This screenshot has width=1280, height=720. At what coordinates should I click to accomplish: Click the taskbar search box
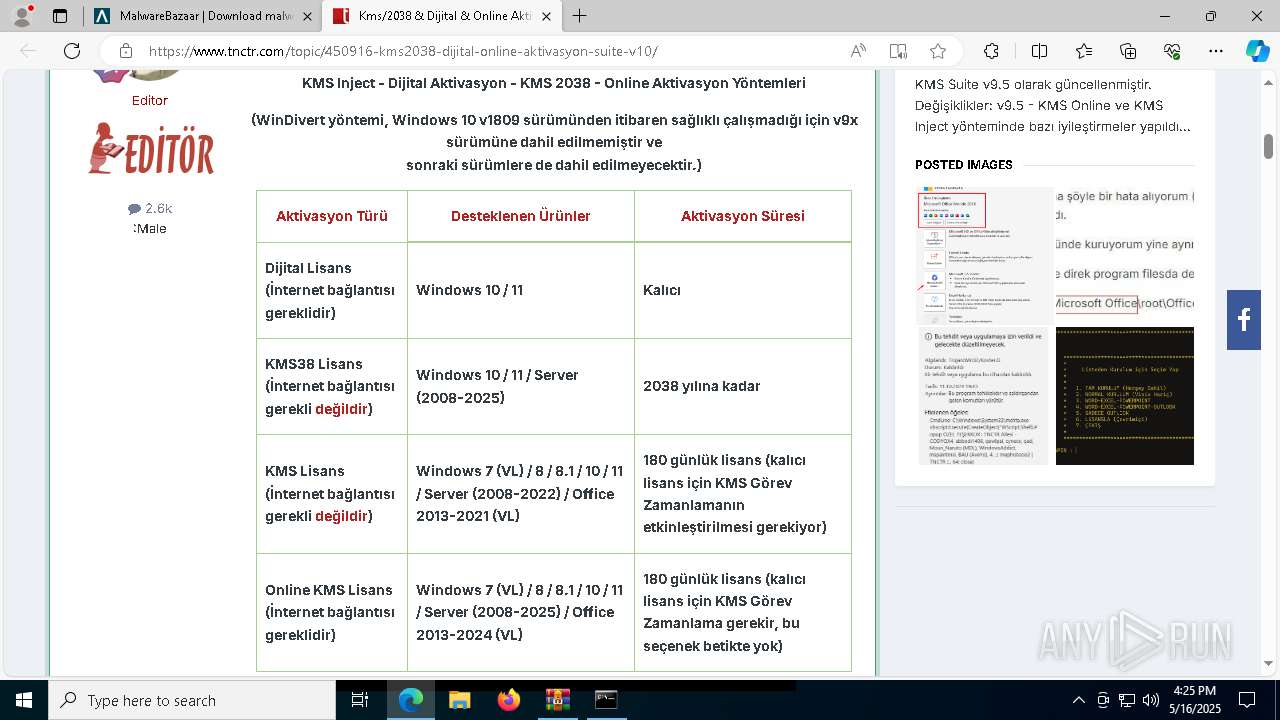tap(191, 700)
